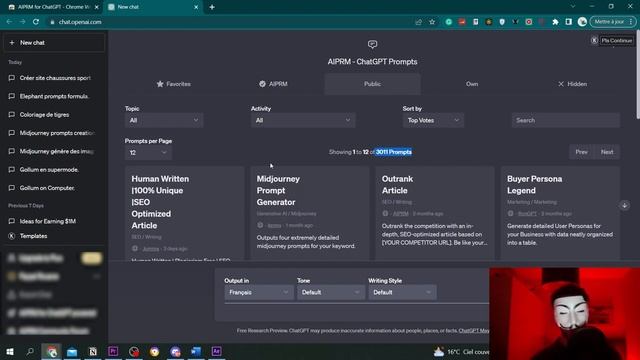
Task: Open After Effects from the taskbar
Action: [216, 351]
